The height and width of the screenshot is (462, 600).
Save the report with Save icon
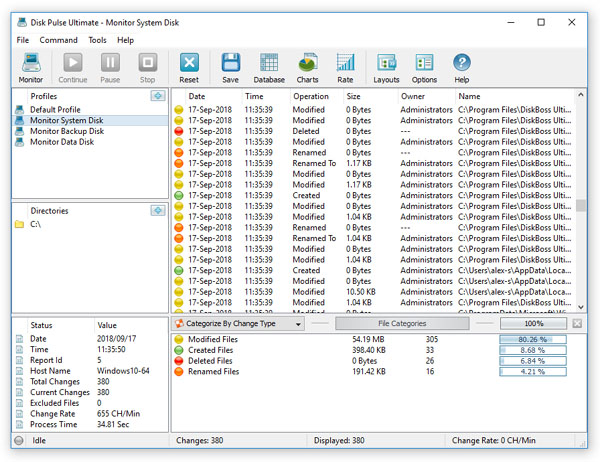tap(230, 63)
